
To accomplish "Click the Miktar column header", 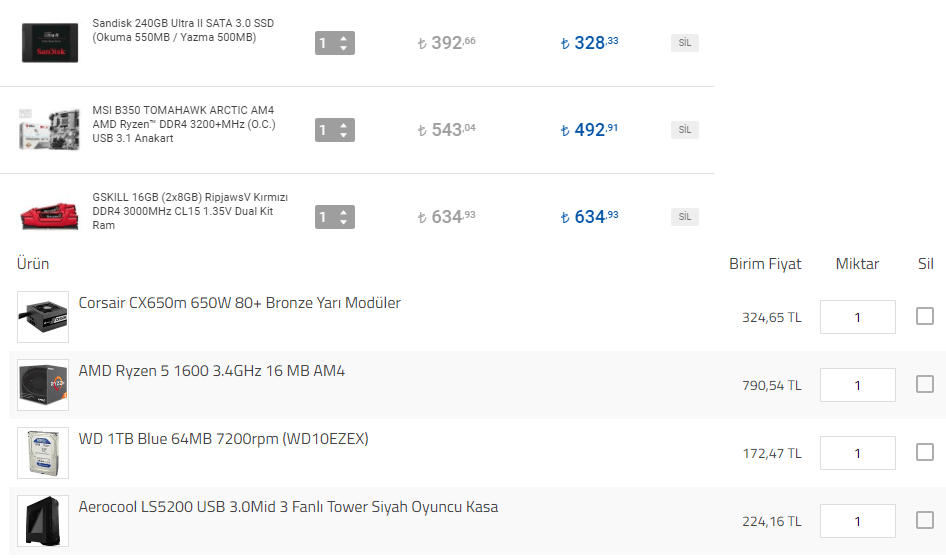I will point(857,264).
